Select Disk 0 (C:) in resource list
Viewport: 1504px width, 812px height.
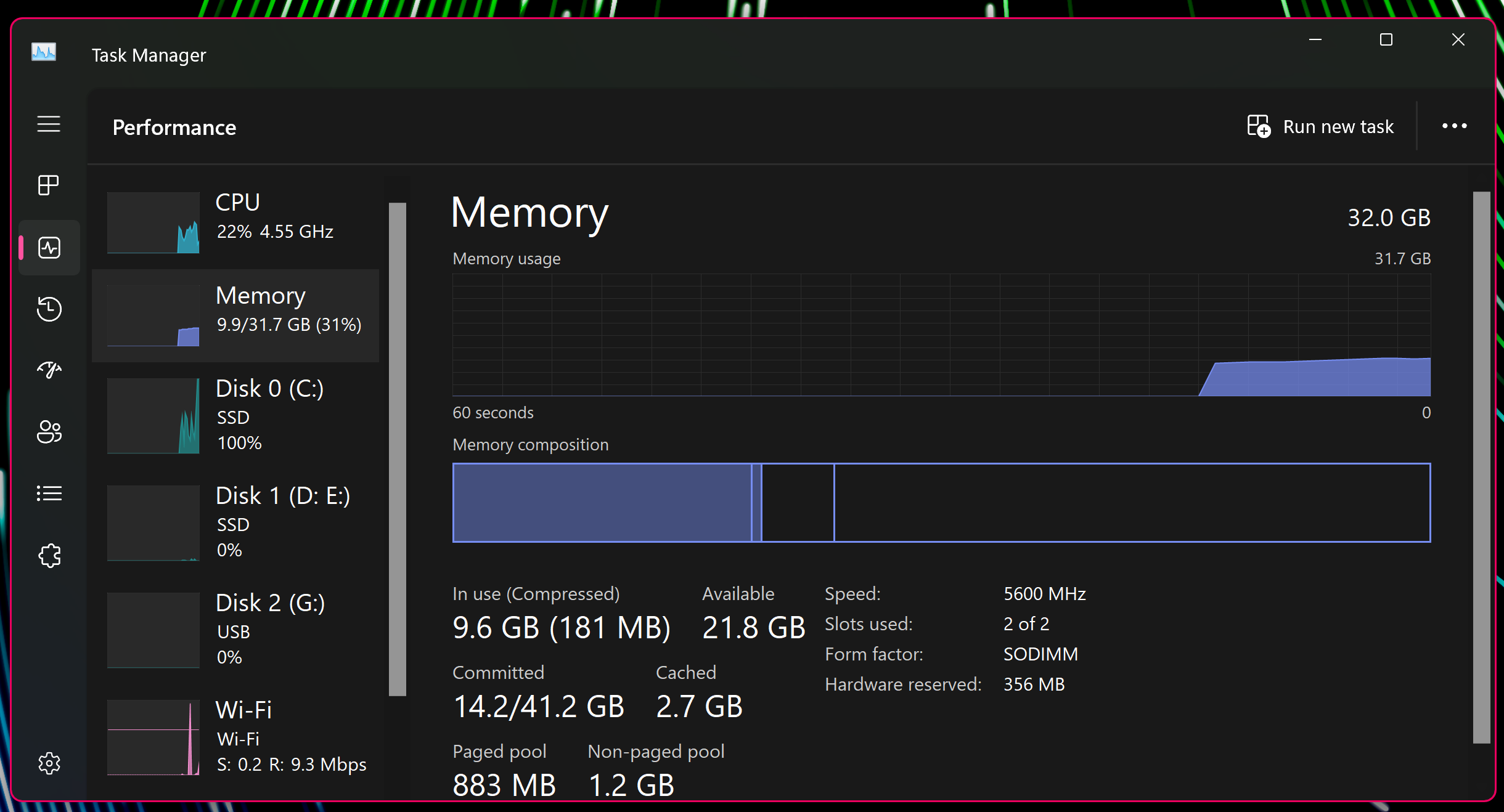(235, 415)
